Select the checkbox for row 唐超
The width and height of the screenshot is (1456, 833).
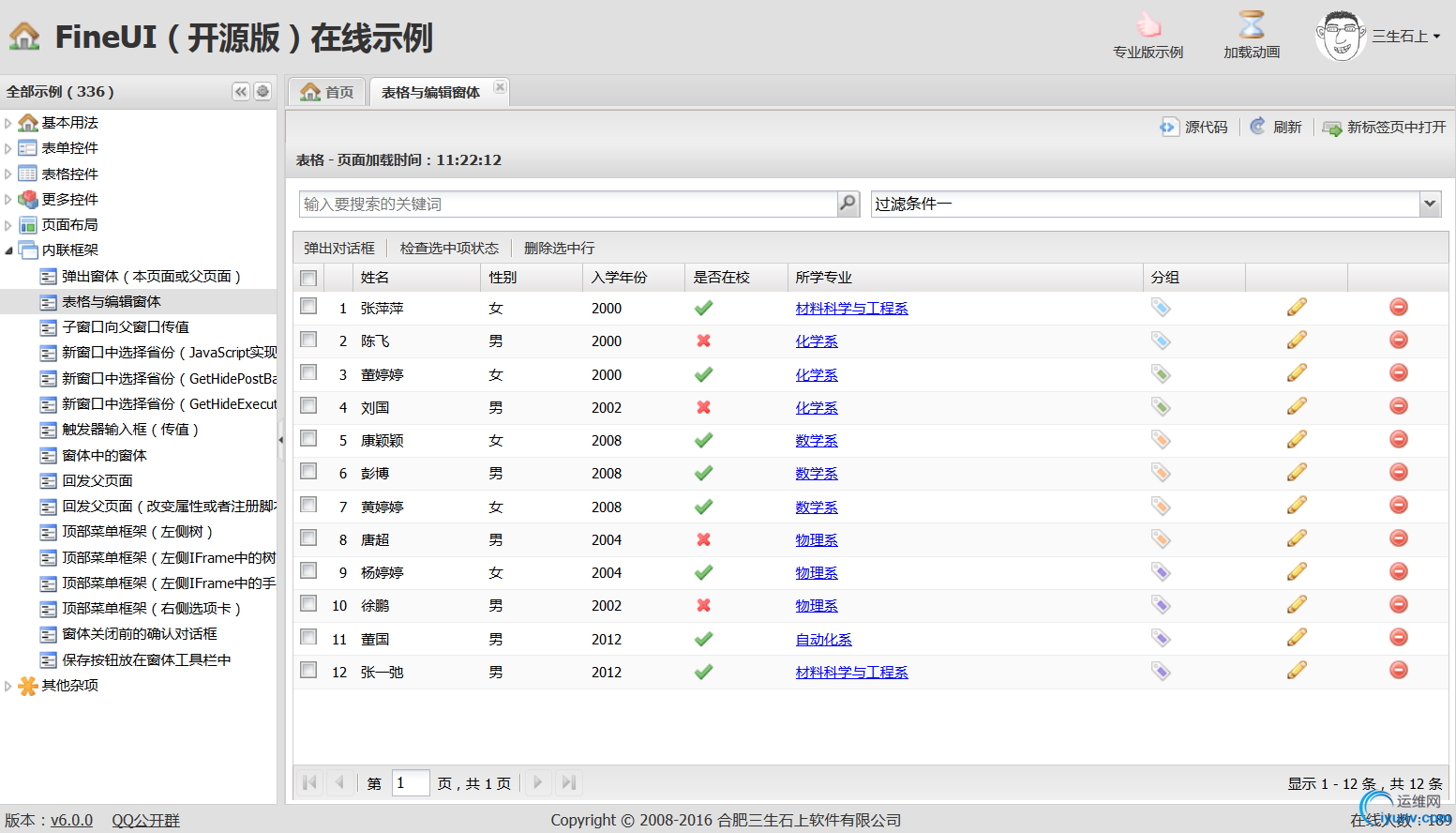308,538
